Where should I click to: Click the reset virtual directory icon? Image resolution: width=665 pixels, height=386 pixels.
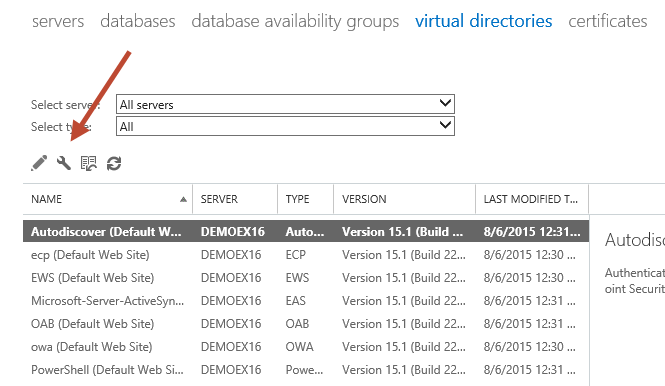(x=89, y=163)
